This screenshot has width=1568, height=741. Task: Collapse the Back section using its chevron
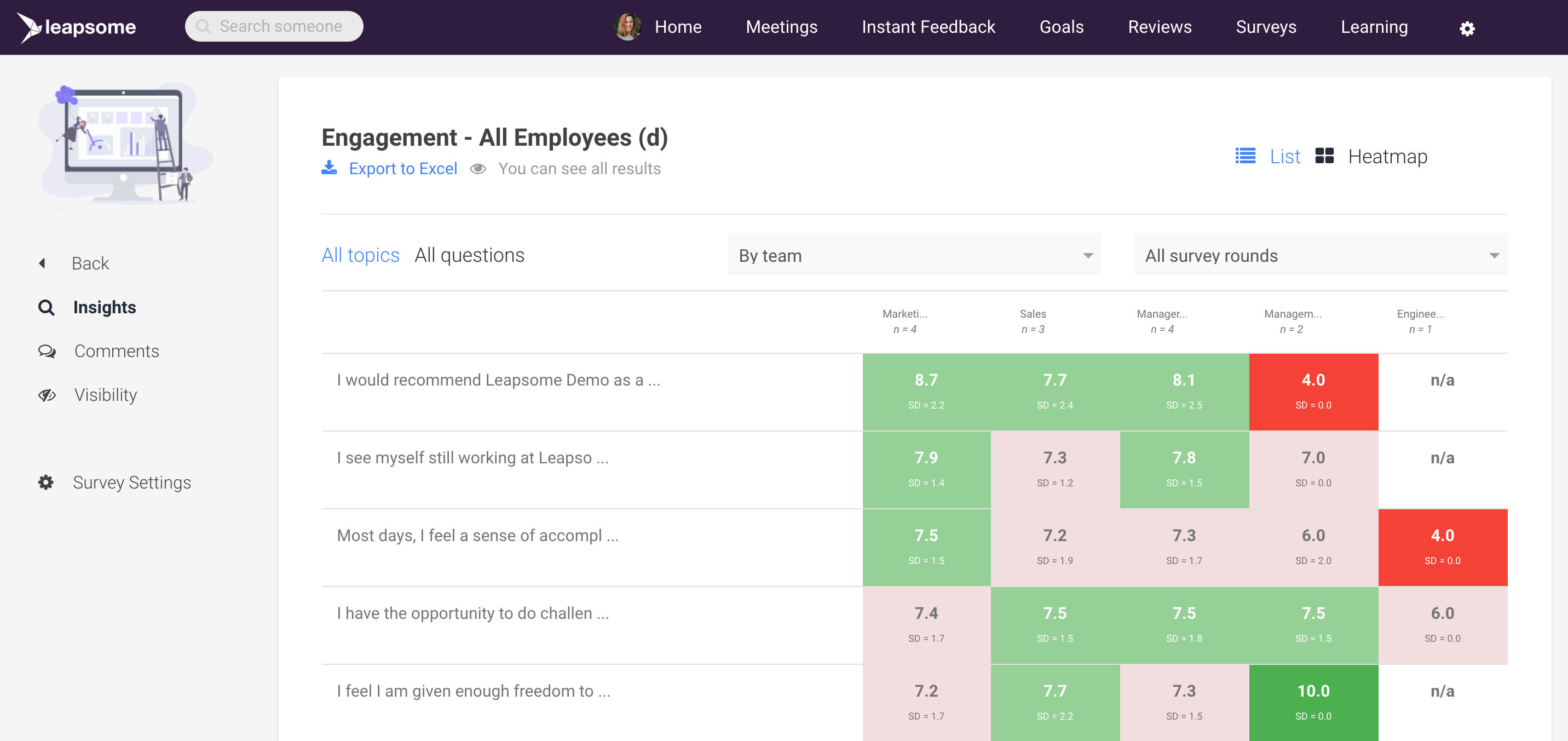pos(42,262)
